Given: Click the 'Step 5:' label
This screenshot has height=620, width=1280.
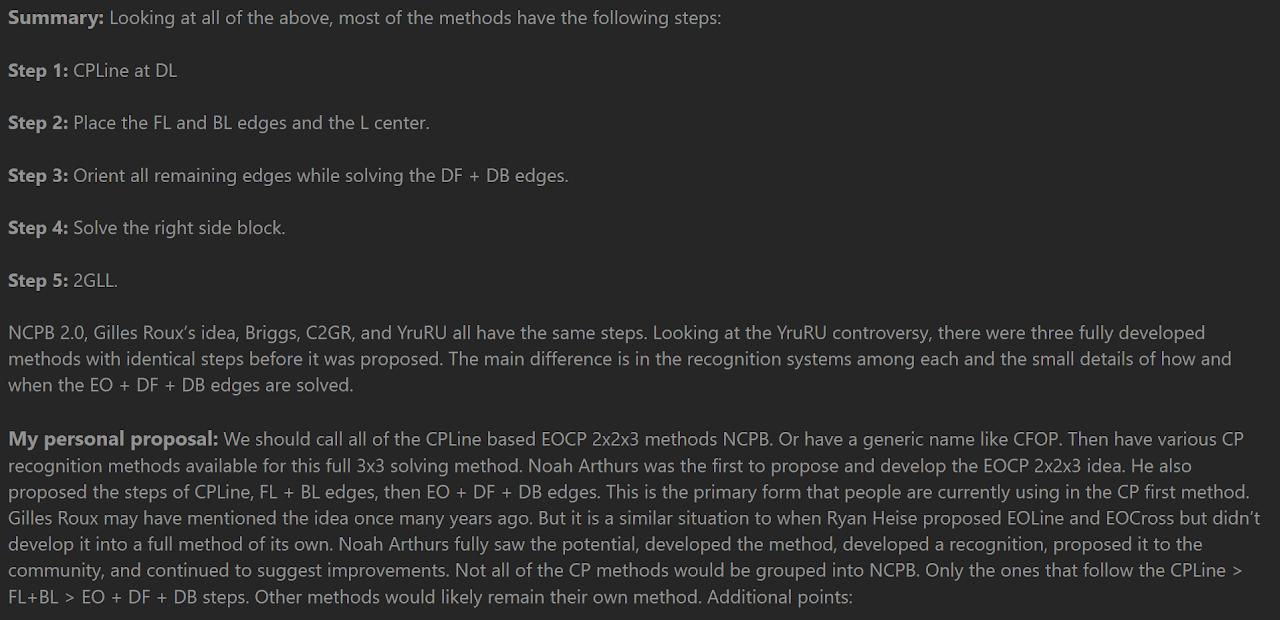Looking at the screenshot, I should click(x=38, y=281).
